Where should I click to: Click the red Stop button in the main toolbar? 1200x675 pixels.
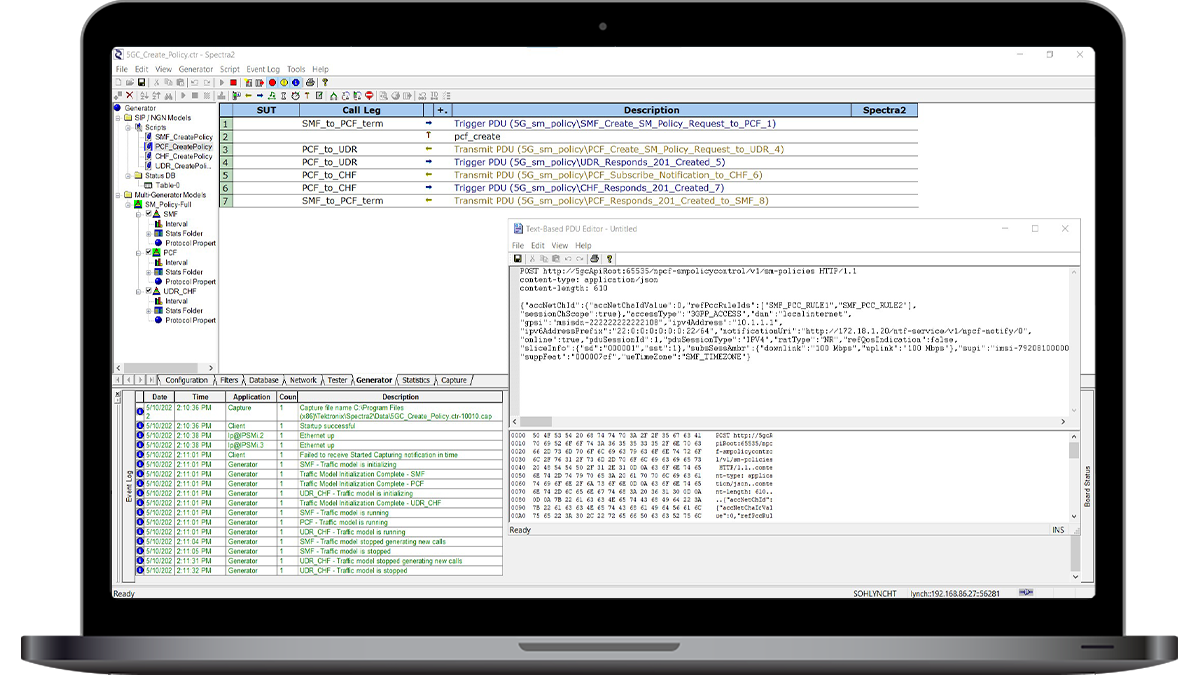click(x=233, y=82)
